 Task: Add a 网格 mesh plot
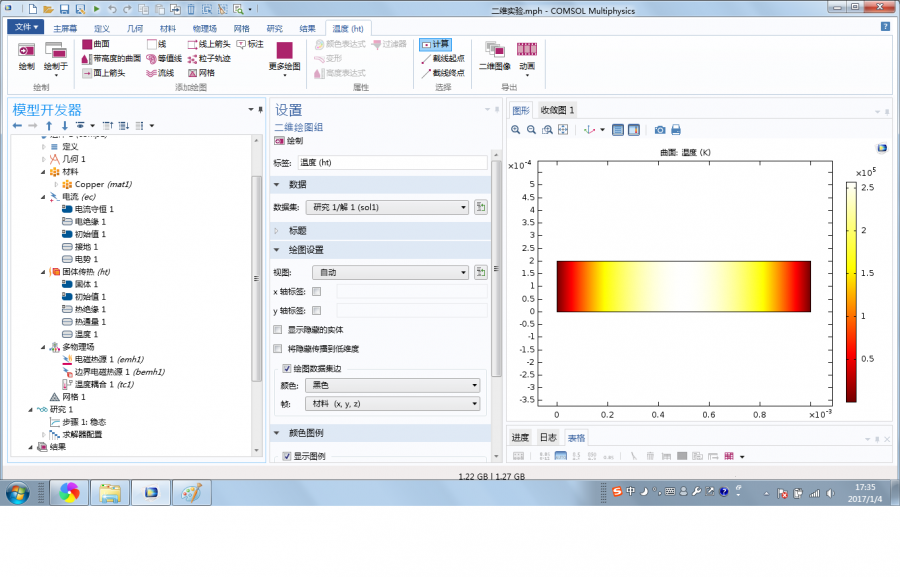pos(201,73)
